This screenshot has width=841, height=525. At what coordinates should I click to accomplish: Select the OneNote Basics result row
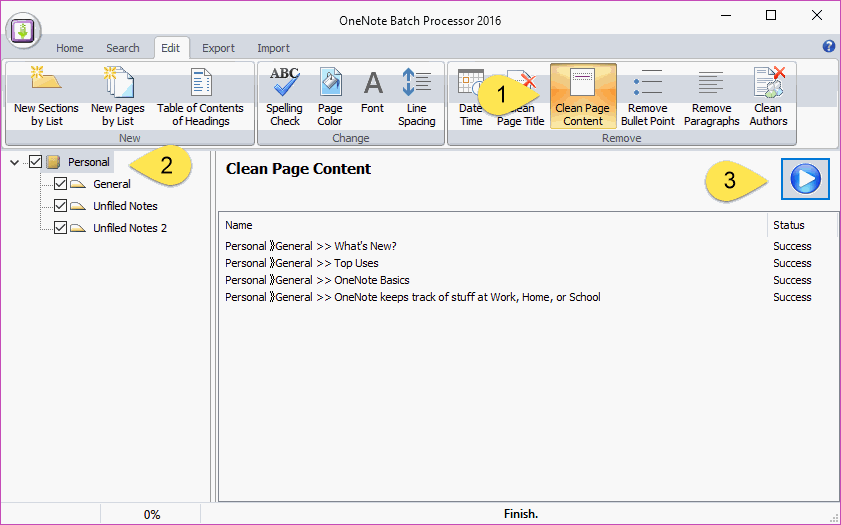528,280
